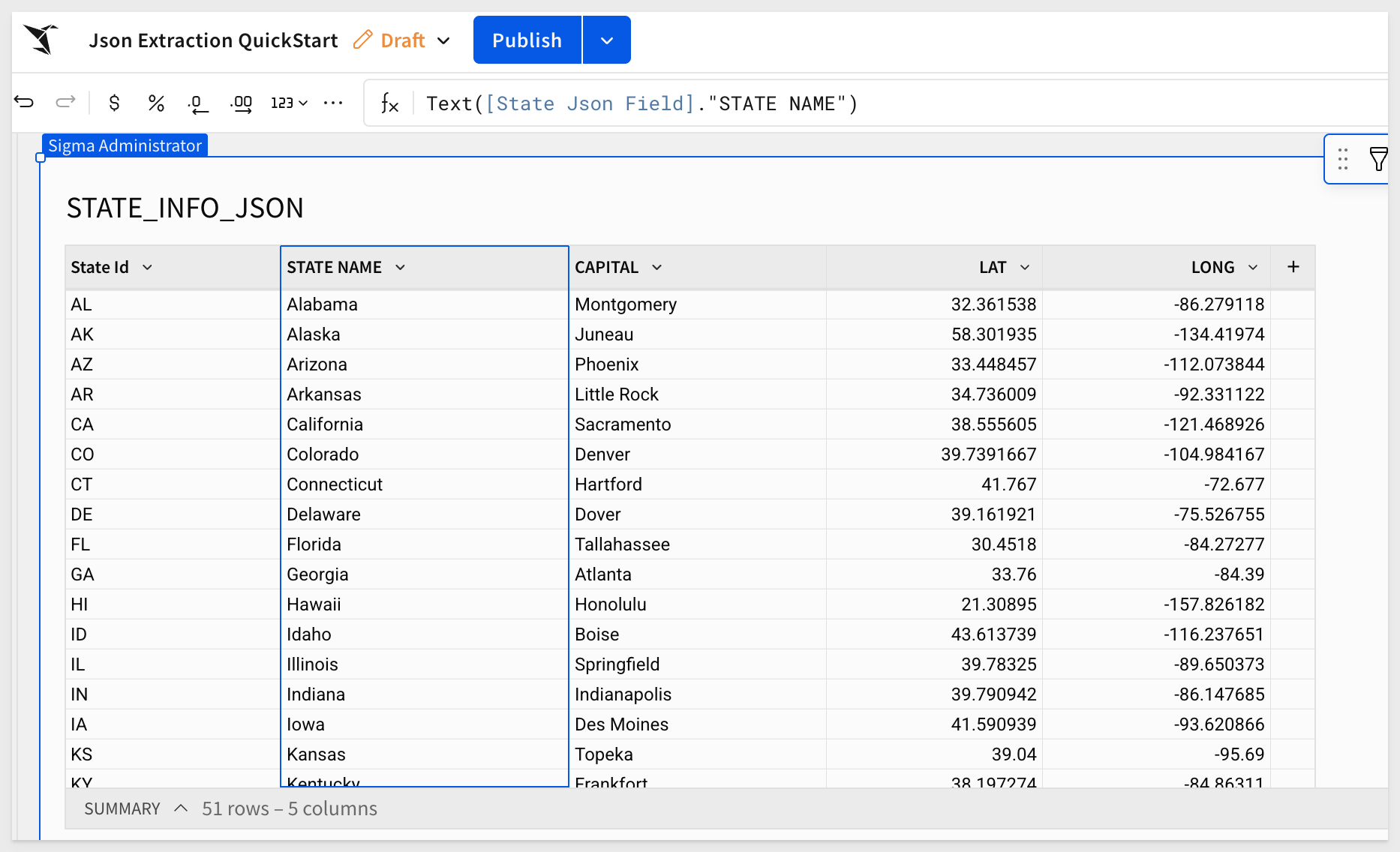
Task: Select the Montgomery cell
Action: (x=697, y=304)
